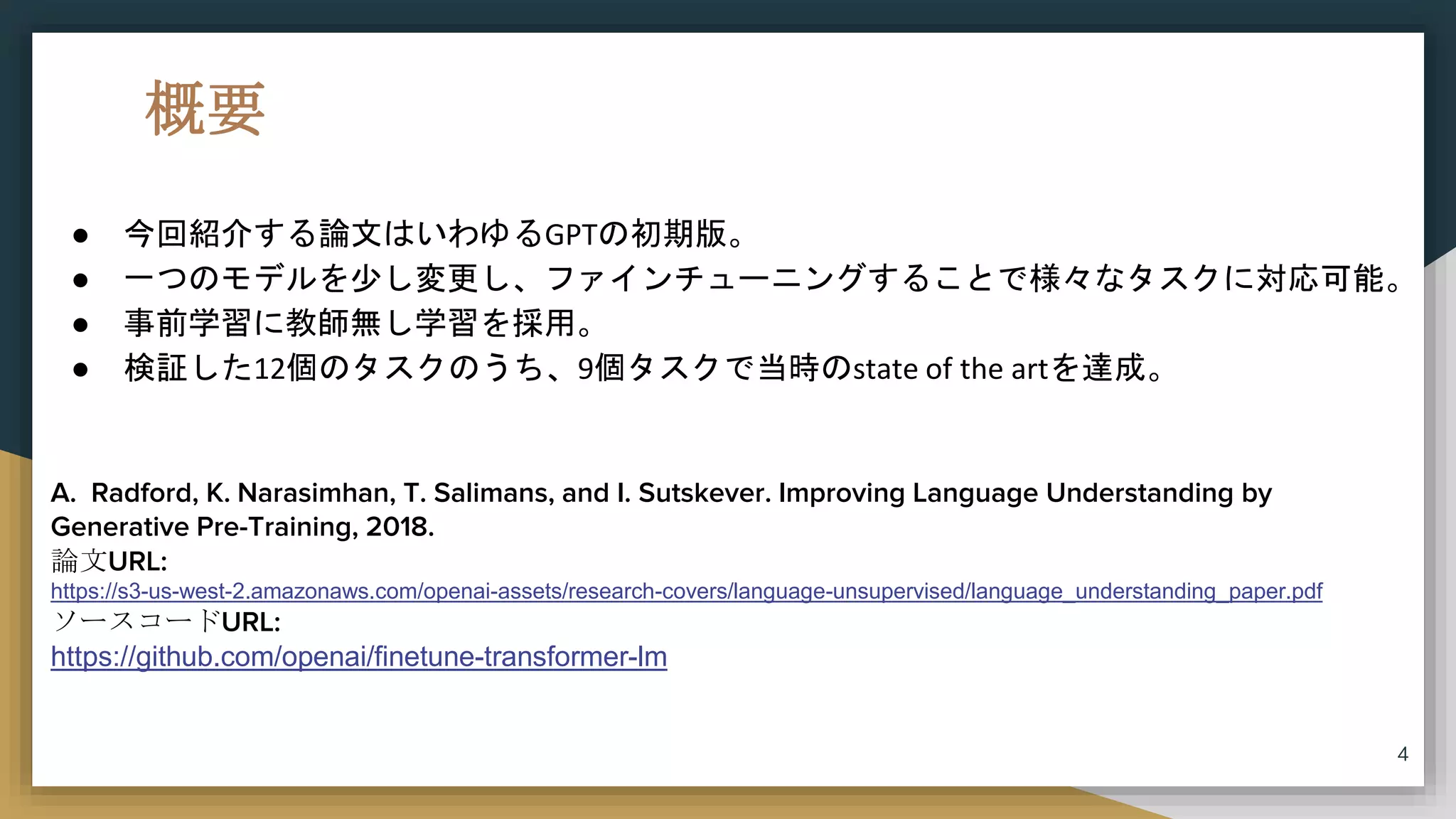Image resolution: width=1456 pixels, height=819 pixels.
Task: Click the bullet dot before 一つのモデル
Action: (x=80, y=280)
